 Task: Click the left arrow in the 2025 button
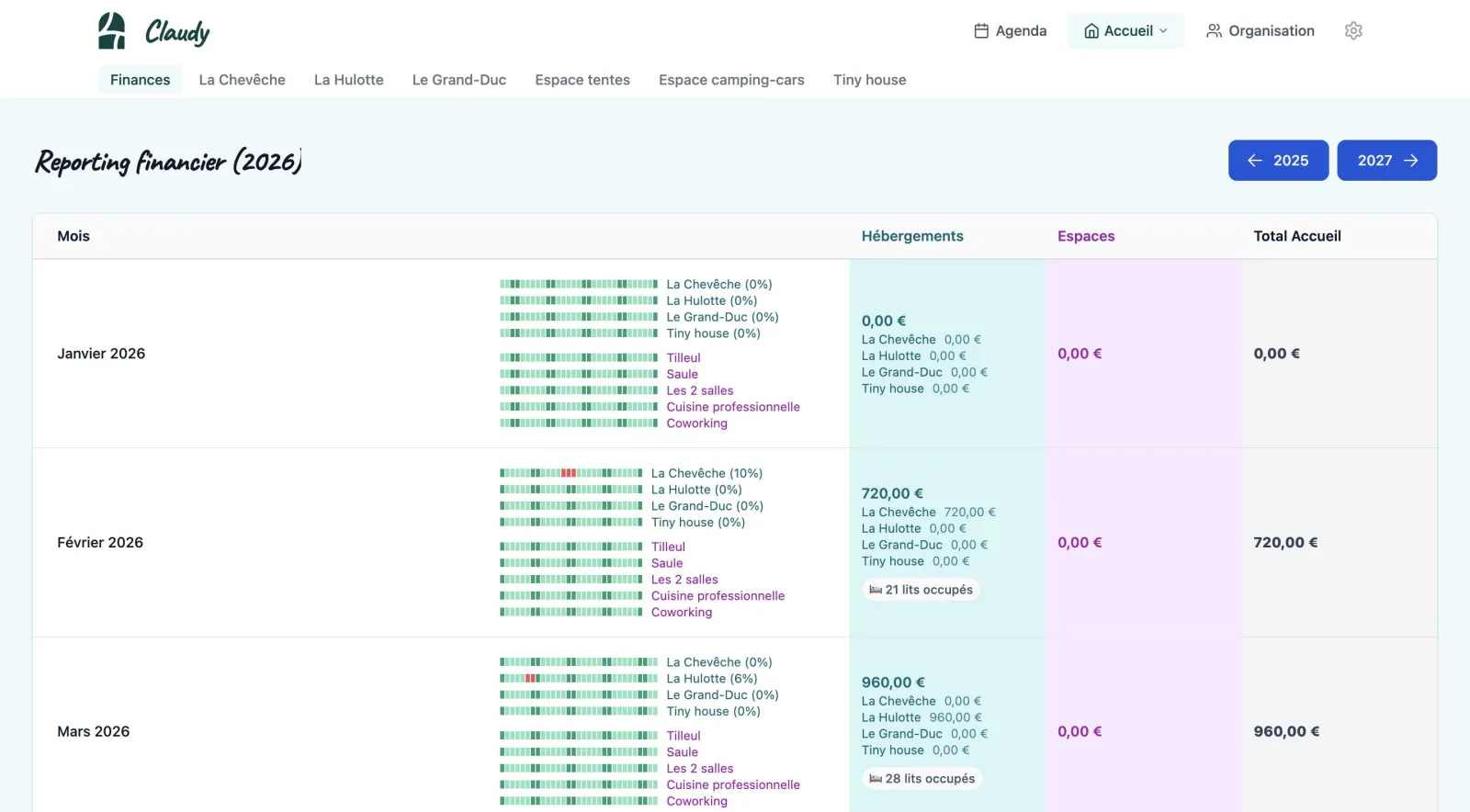[1255, 161]
